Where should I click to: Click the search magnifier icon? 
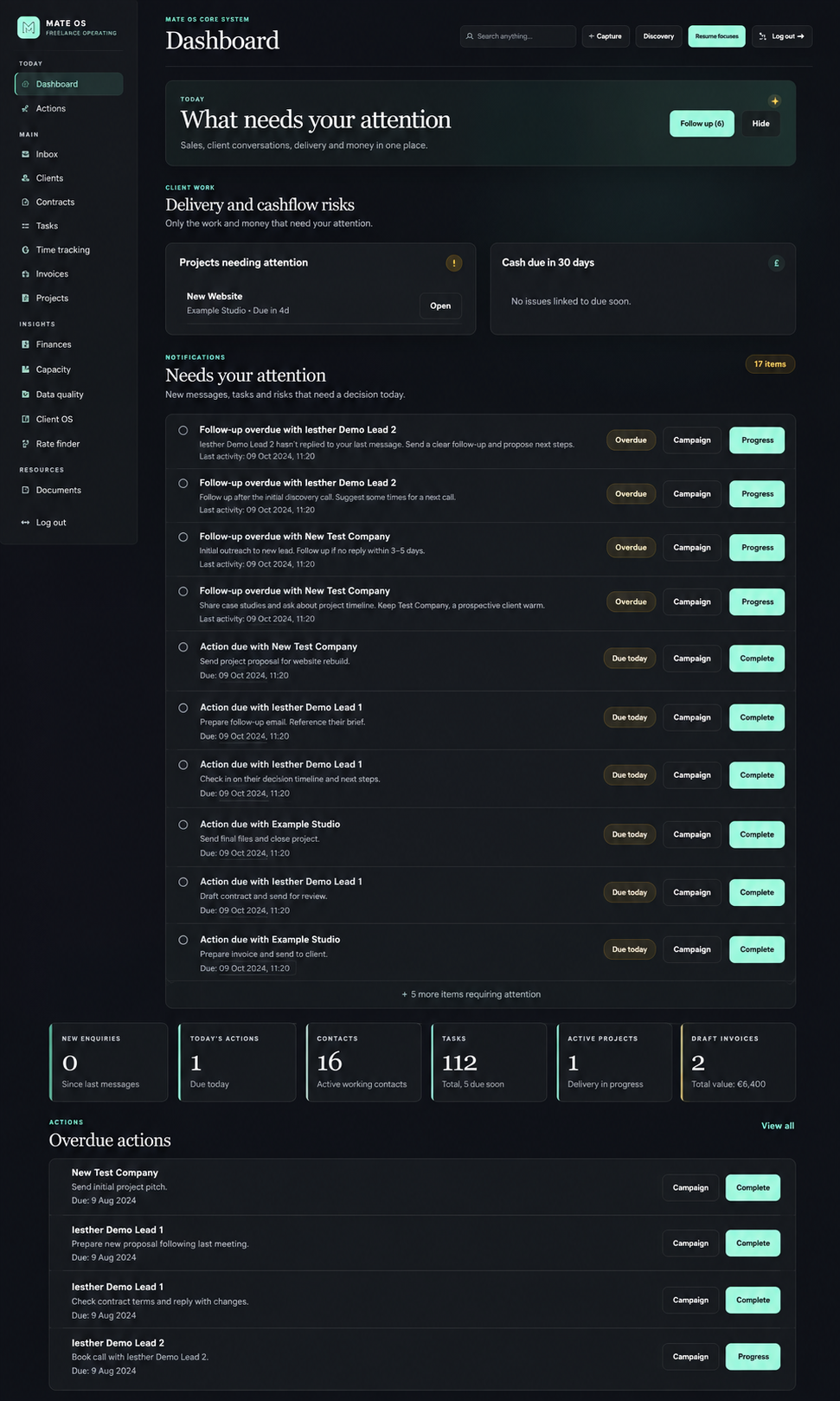470,36
